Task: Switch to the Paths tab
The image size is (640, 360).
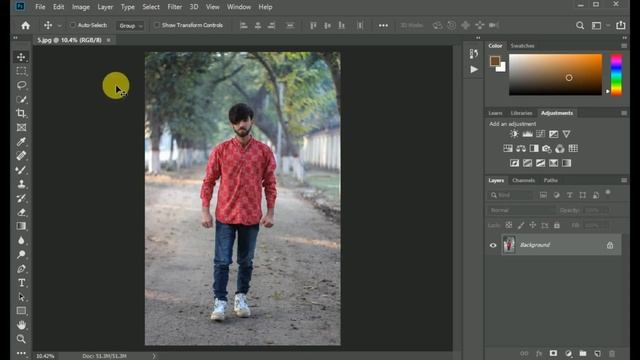Action: click(550, 180)
